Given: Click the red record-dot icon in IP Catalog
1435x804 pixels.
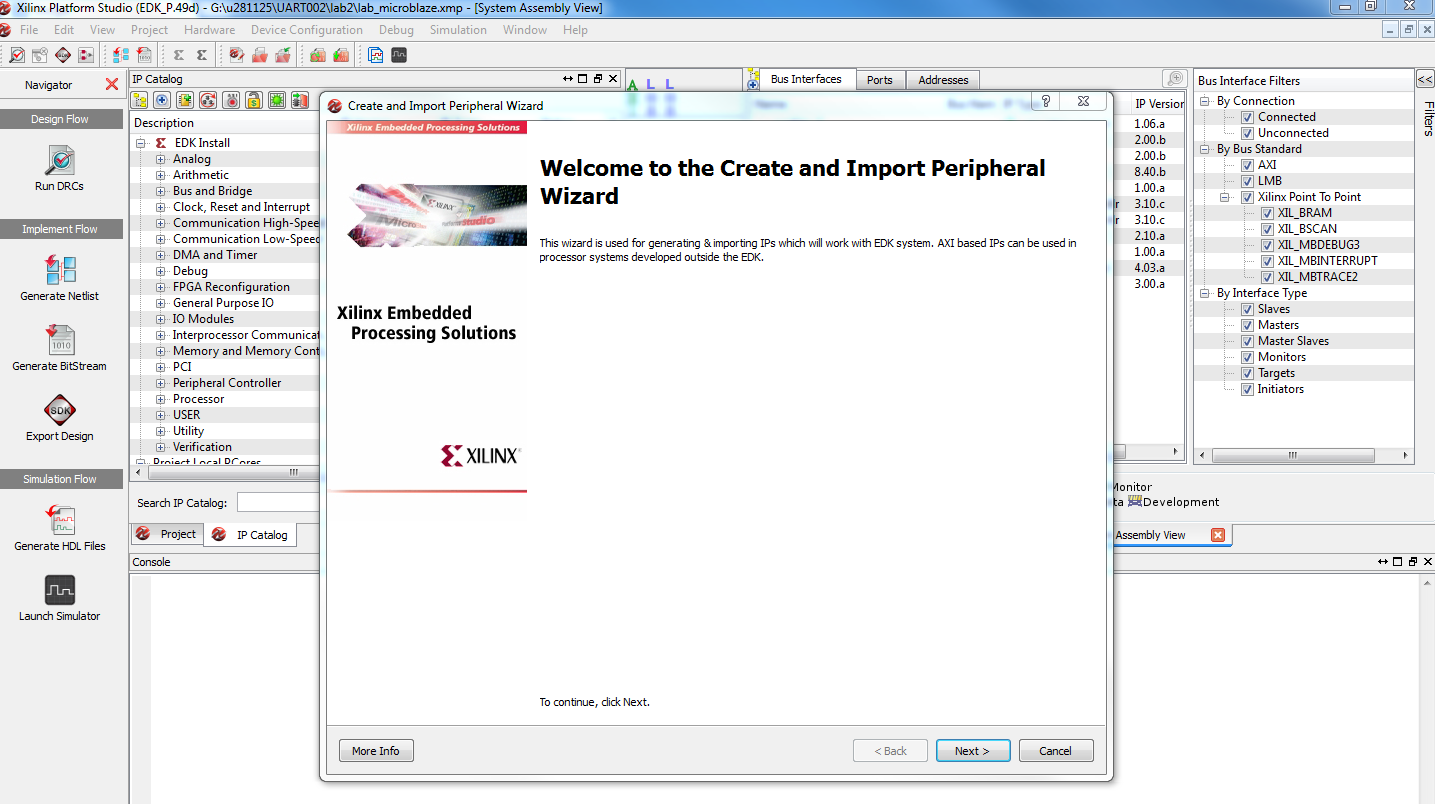Looking at the screenshot, I should coord(231,100).
